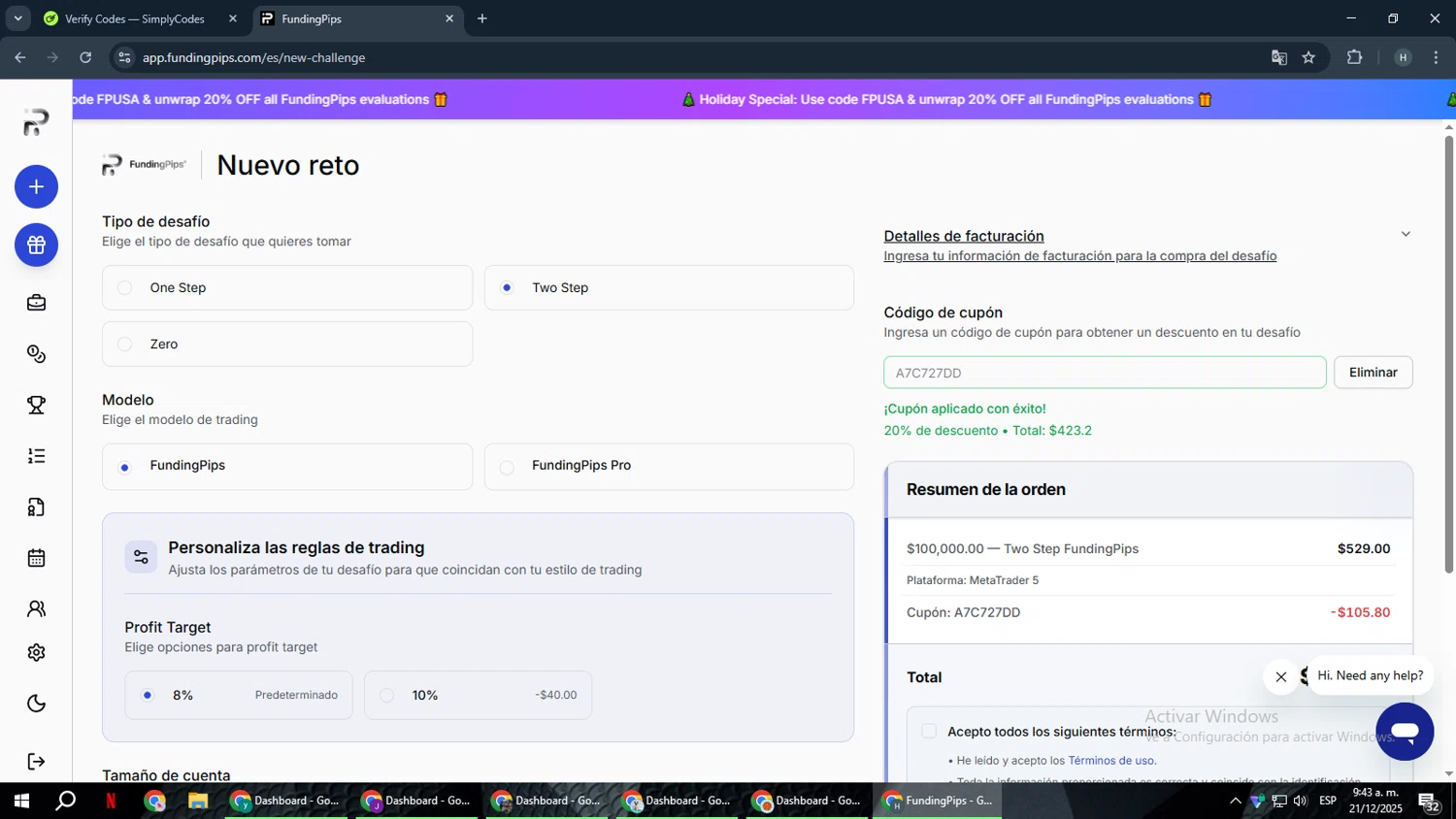Check the Acepto todos los términos checkbox
Viewport: 1456px width, 819px height.
[929, 732]
